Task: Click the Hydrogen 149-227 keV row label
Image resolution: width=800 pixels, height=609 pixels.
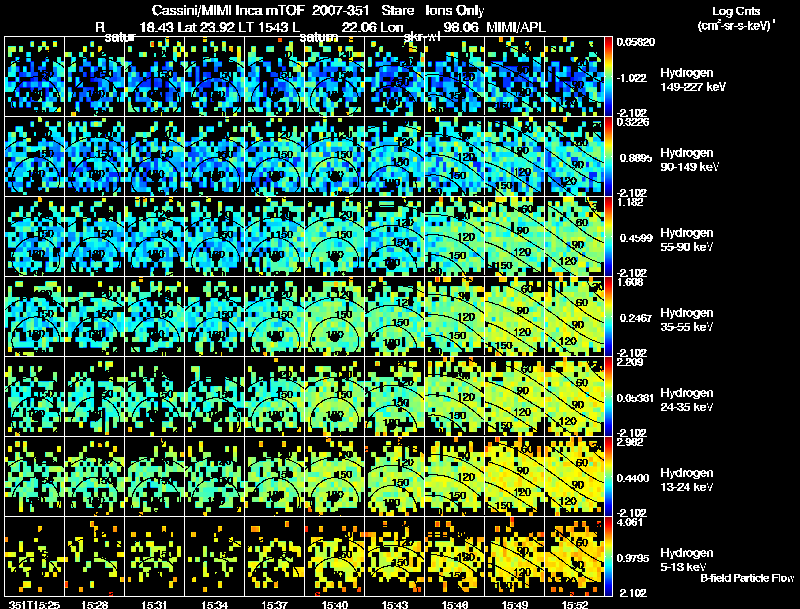Action: pos(692,80)
